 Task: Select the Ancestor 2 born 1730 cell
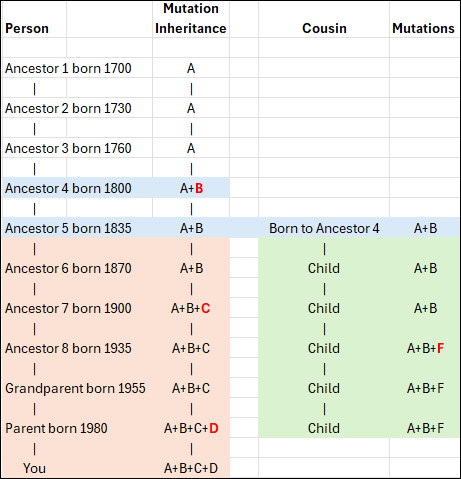click(77, 108)
